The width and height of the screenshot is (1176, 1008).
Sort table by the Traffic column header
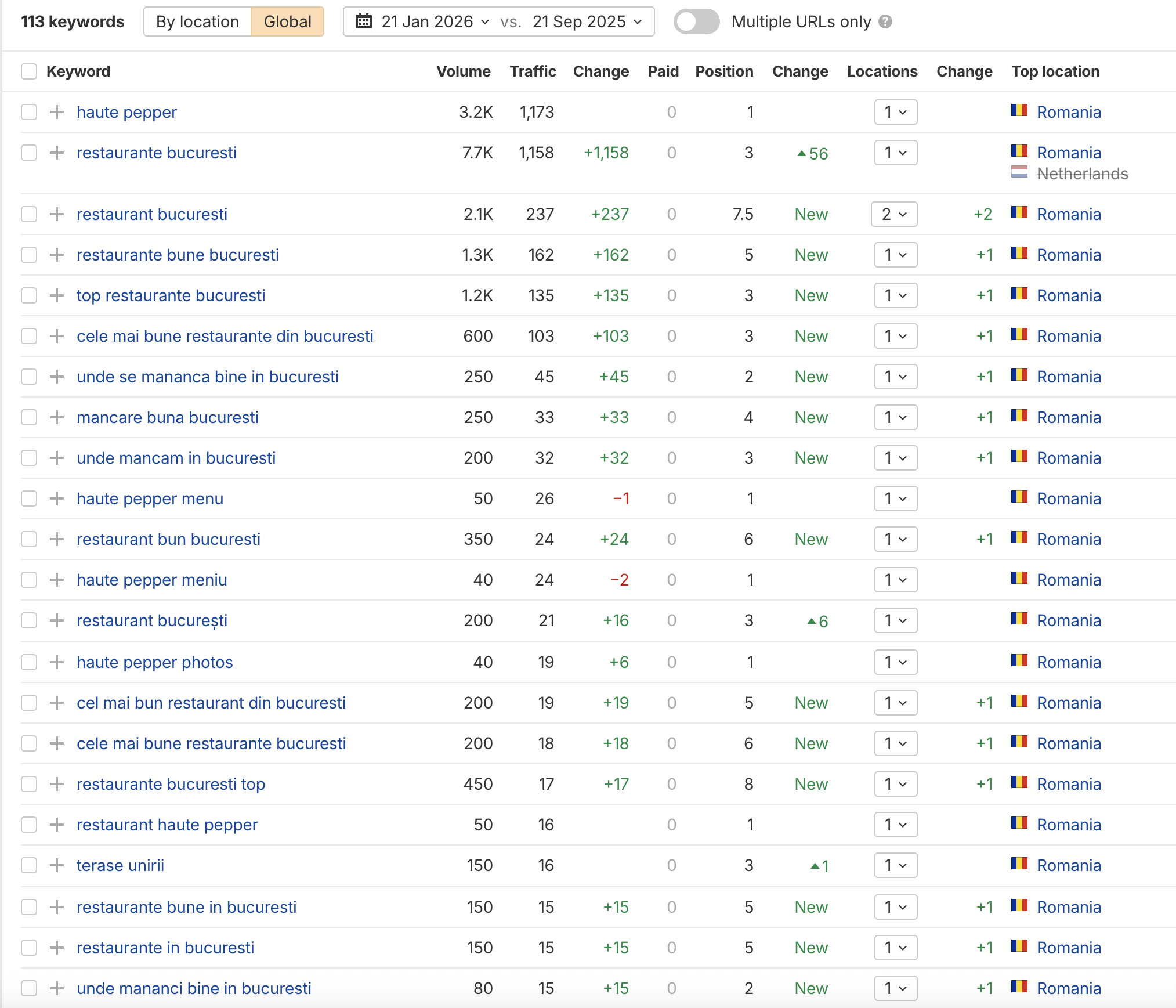coord(532,71)
